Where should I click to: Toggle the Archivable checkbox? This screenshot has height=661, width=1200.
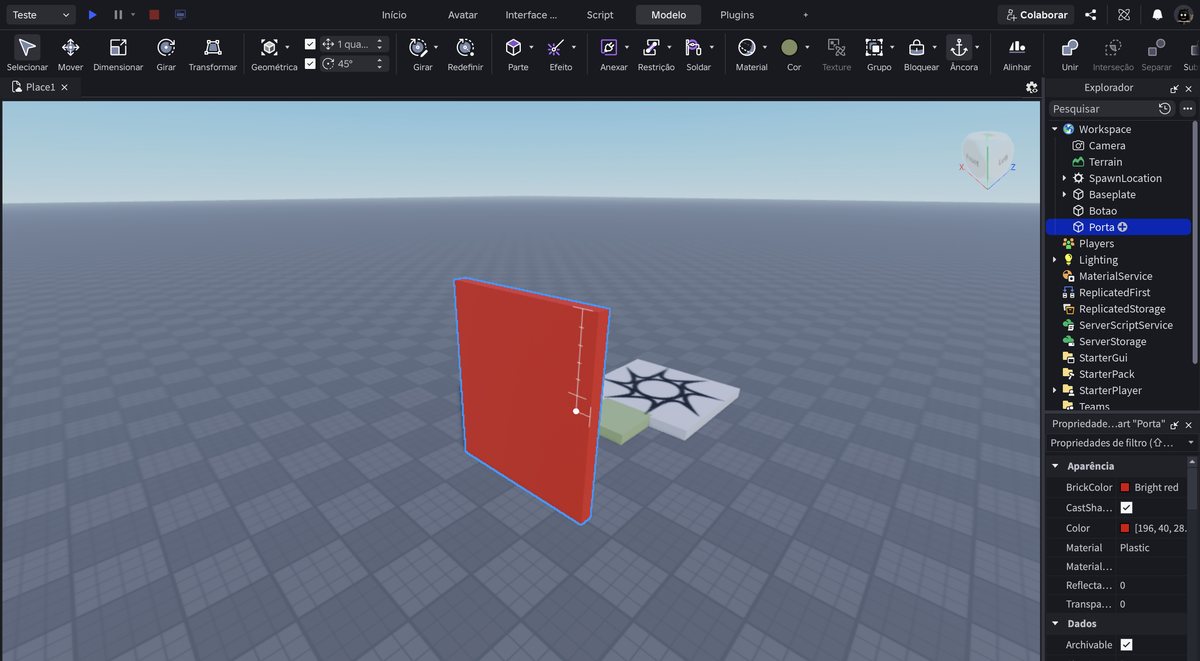[1127, 645]
